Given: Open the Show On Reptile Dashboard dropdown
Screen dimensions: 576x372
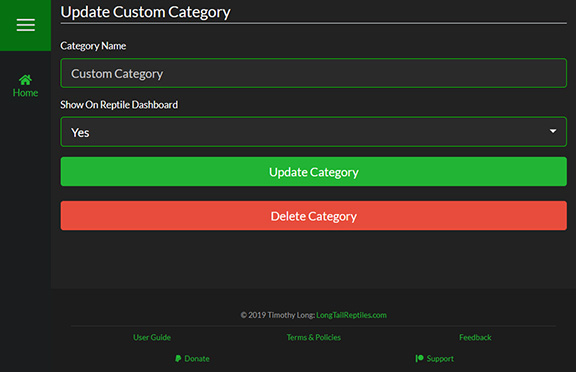Looking at the screenshot, I should point(313,132).
